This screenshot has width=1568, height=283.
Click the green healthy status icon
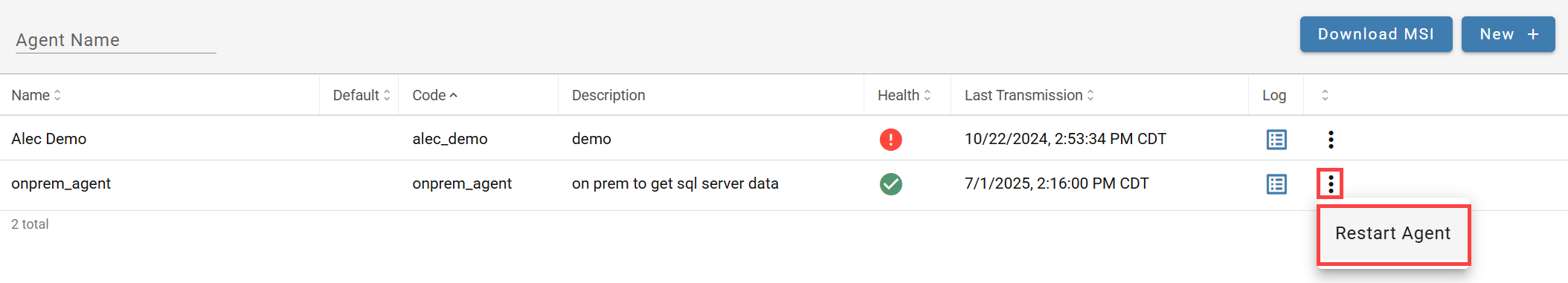890,183
